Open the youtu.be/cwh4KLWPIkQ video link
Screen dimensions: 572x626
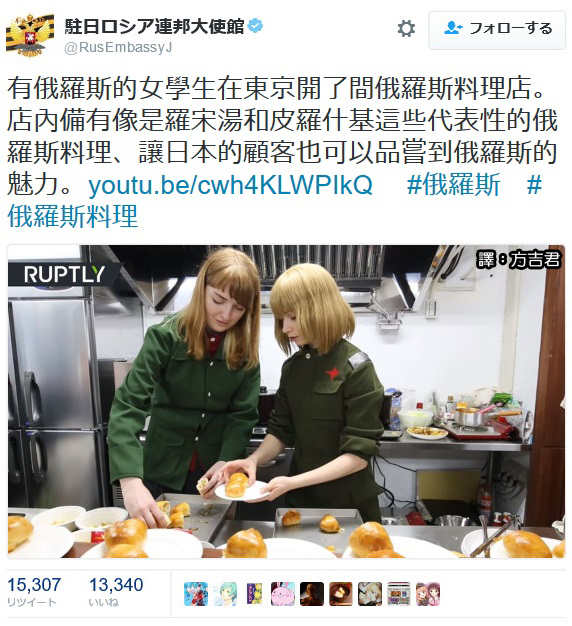coord(230,185)
